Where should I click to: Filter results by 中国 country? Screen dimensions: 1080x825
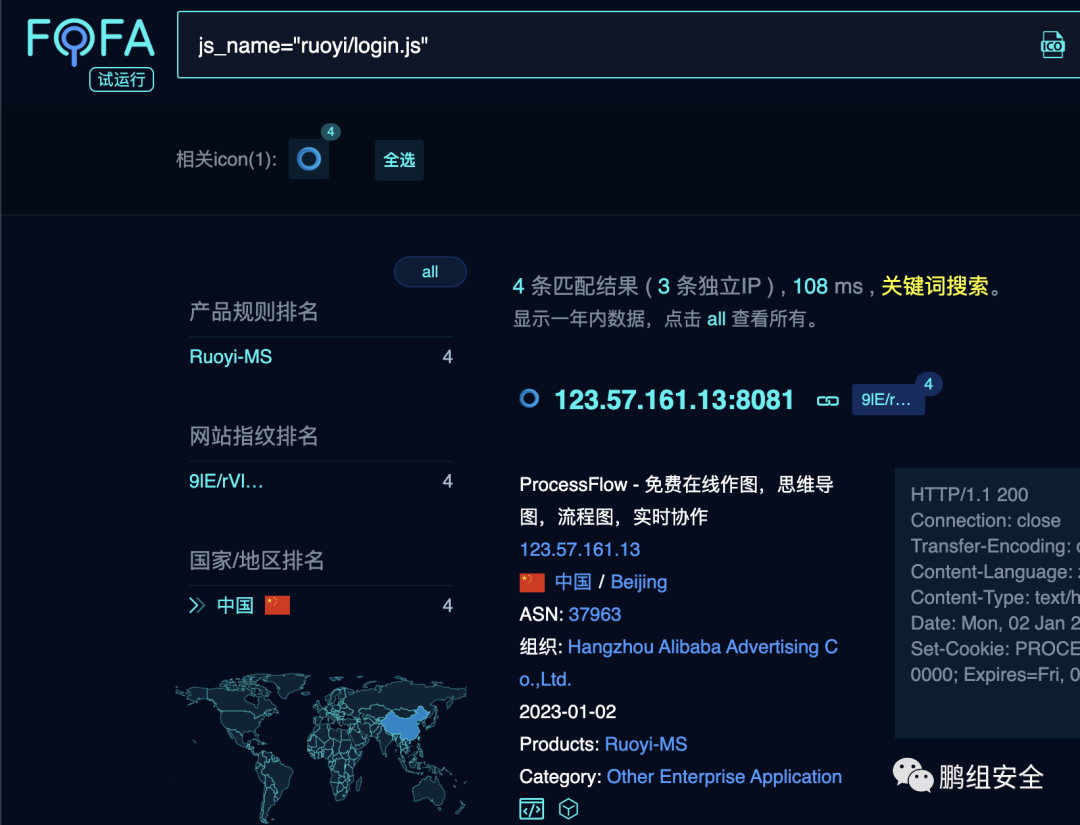pyautogui.click(x=236, y=605)
